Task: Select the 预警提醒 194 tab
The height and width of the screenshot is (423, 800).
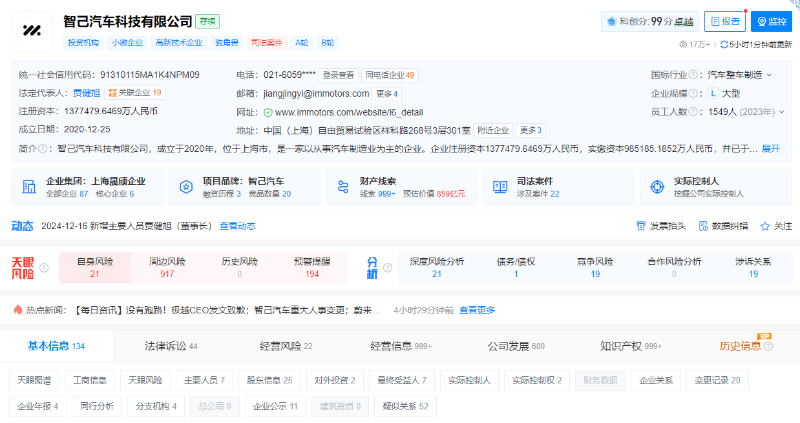Action: [x=312, y=267]
